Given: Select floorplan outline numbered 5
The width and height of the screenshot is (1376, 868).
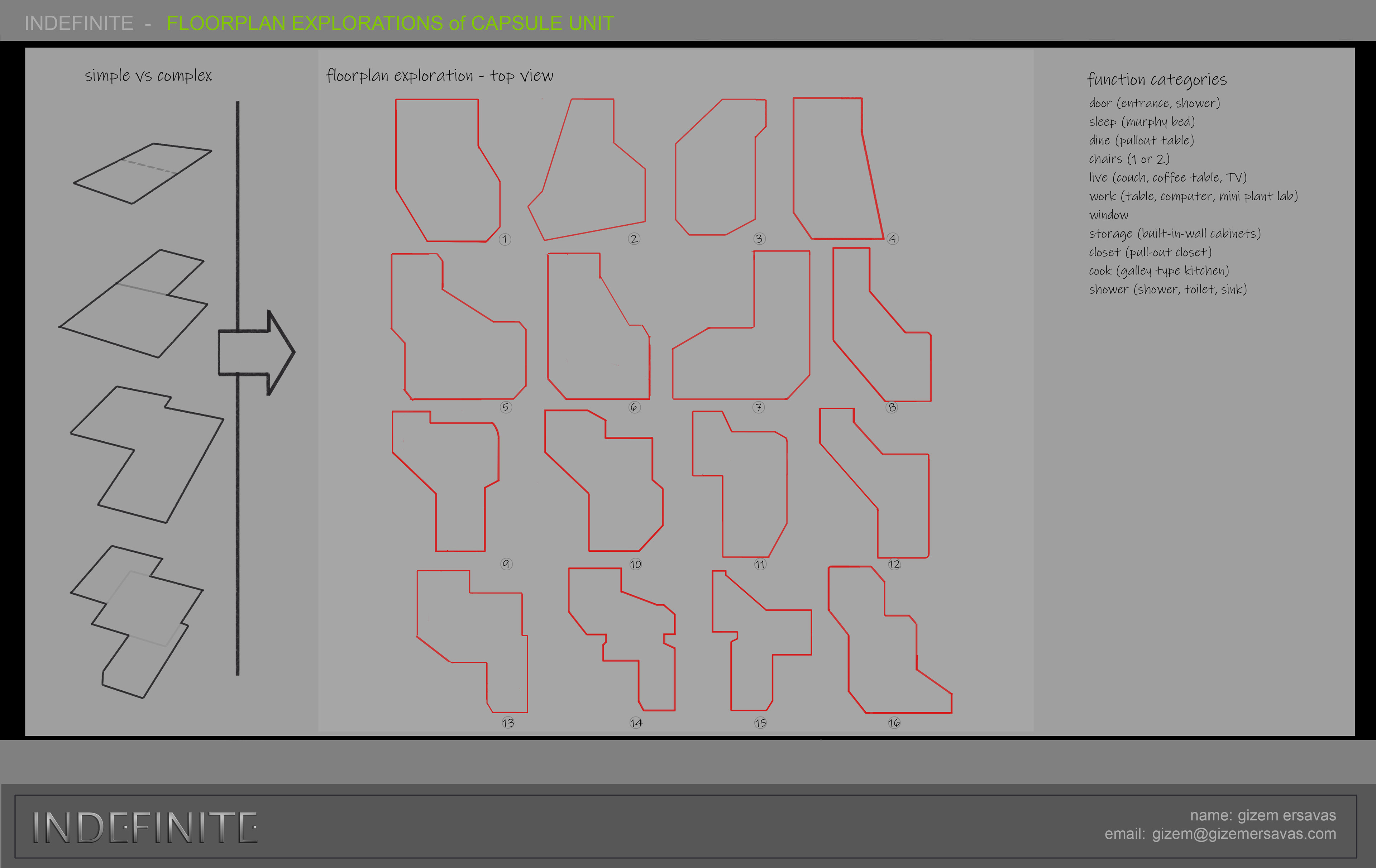Looking at the screenshot, I should 458,326.
